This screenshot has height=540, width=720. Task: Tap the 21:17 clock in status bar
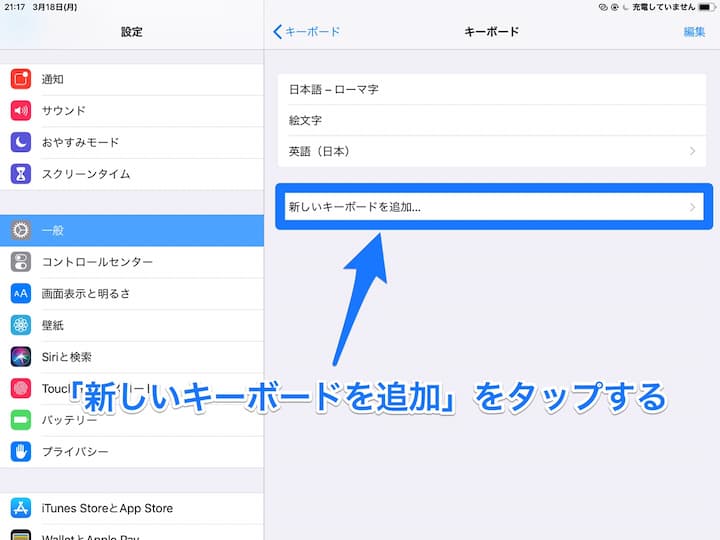pos(15,7)
